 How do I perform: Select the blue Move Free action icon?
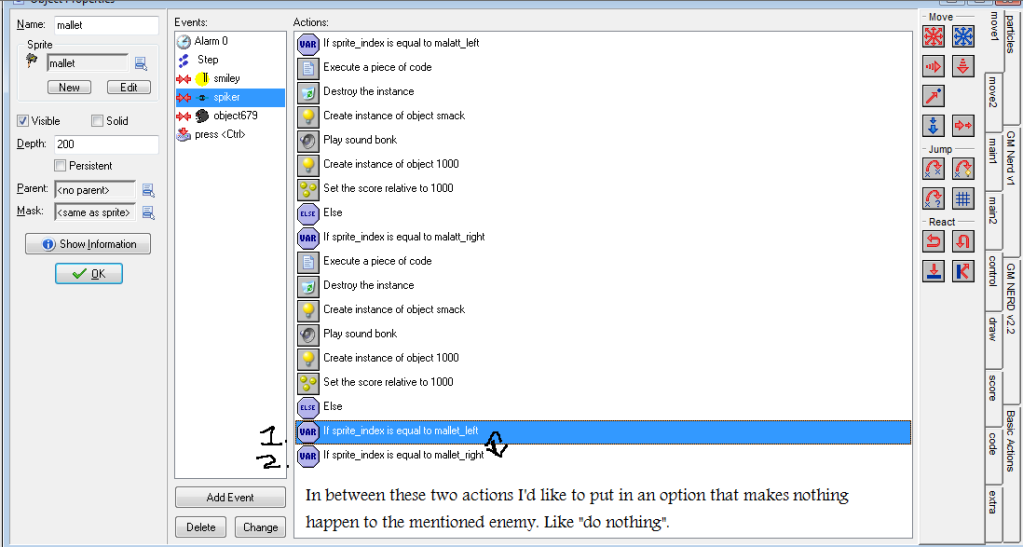click(963, 37)
